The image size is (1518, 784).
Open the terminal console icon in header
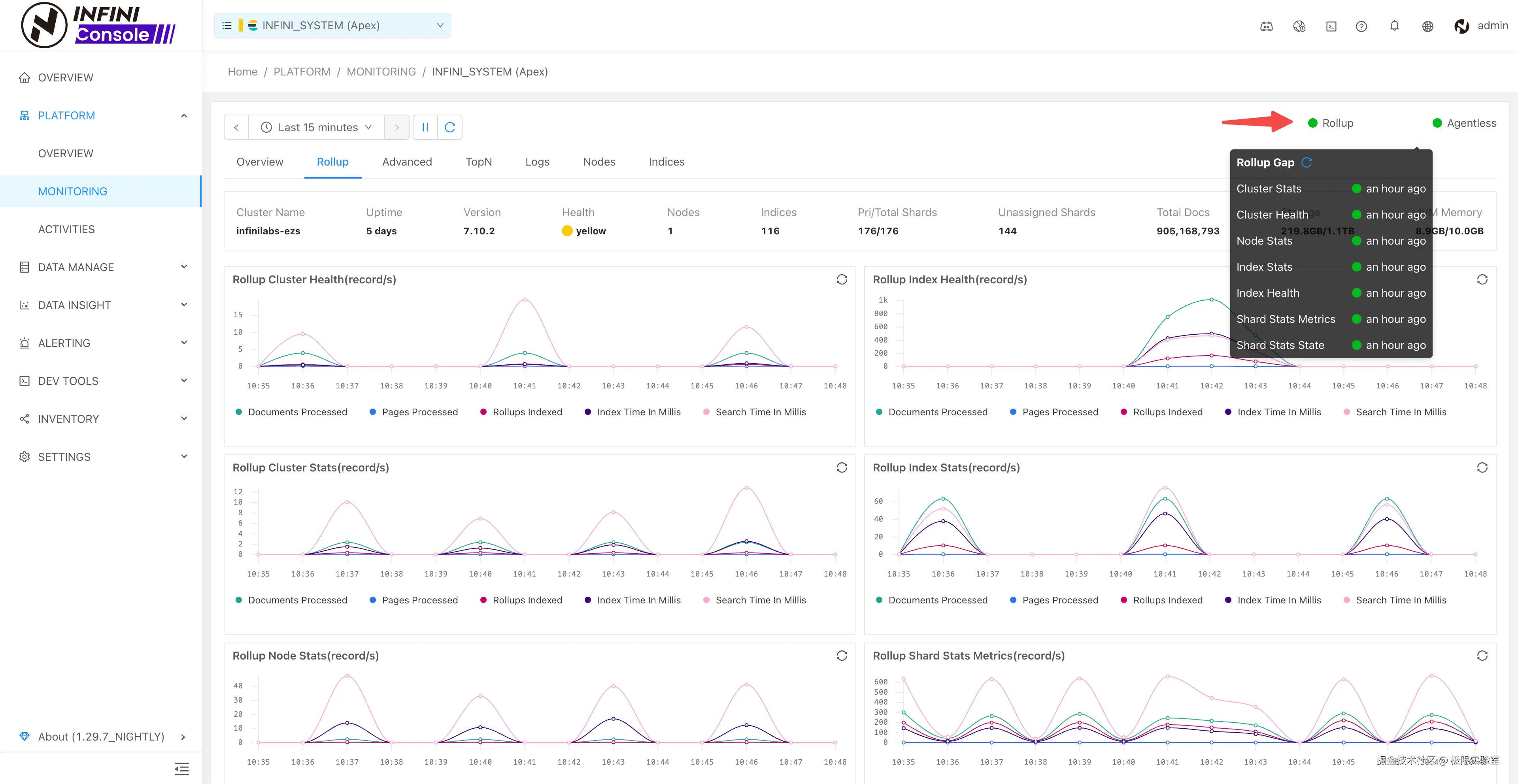[1331, 26]
